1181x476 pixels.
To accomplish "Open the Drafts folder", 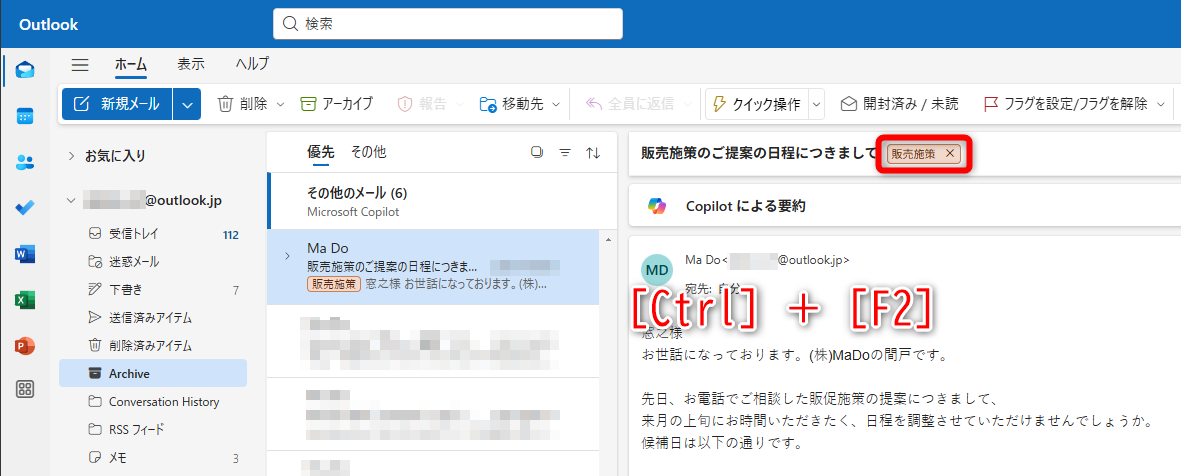I will pyautogui.click(x=154, y=290).
